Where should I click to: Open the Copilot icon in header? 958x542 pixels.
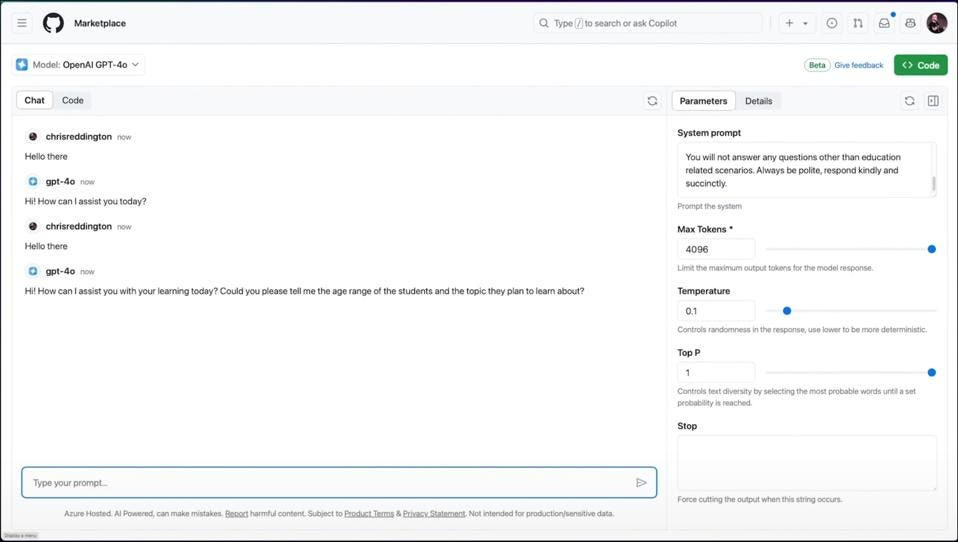coord(910,23)
